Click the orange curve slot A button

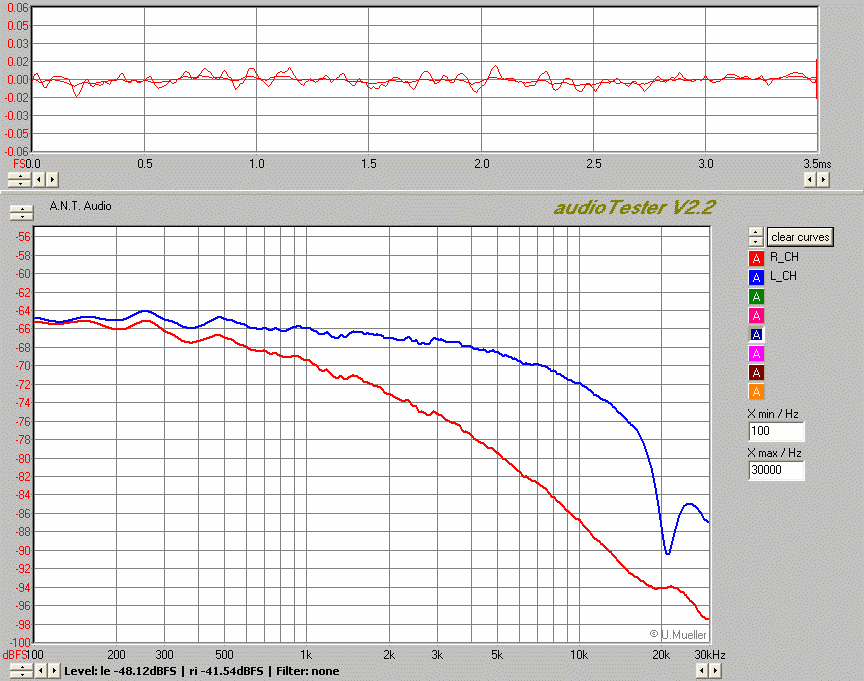click(x=756, y=392)
